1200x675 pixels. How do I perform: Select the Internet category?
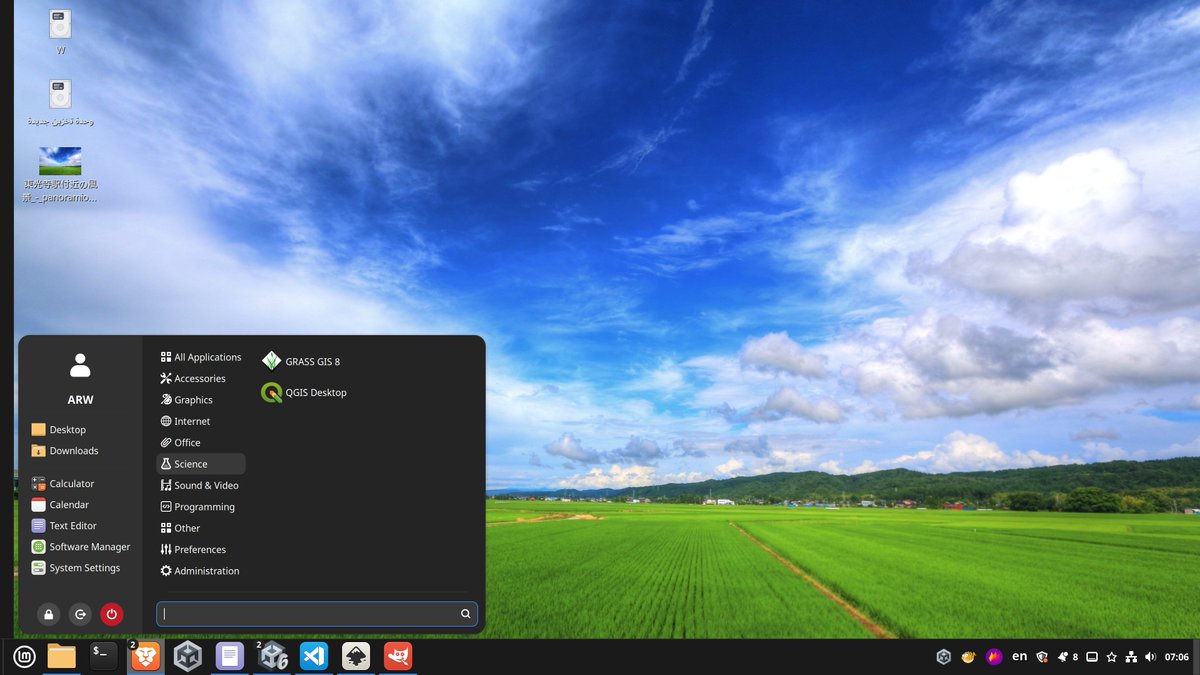tap(201, 422)
